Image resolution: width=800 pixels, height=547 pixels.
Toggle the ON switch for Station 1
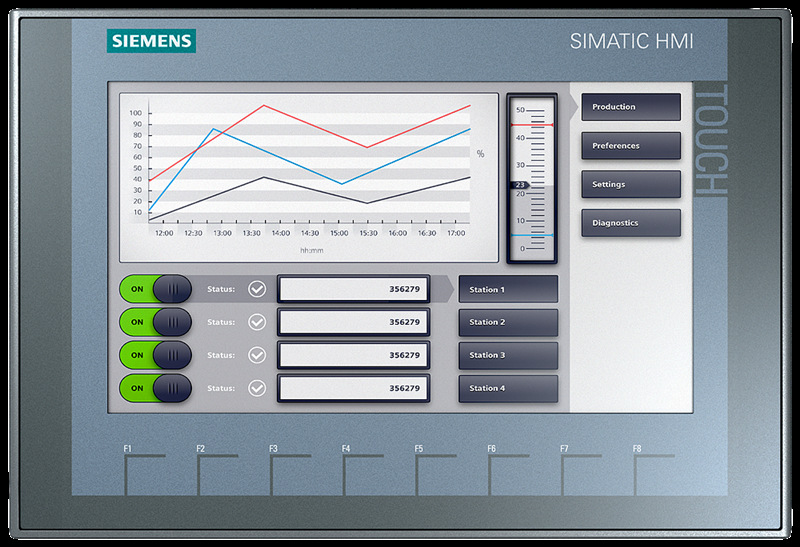(155, 289)
